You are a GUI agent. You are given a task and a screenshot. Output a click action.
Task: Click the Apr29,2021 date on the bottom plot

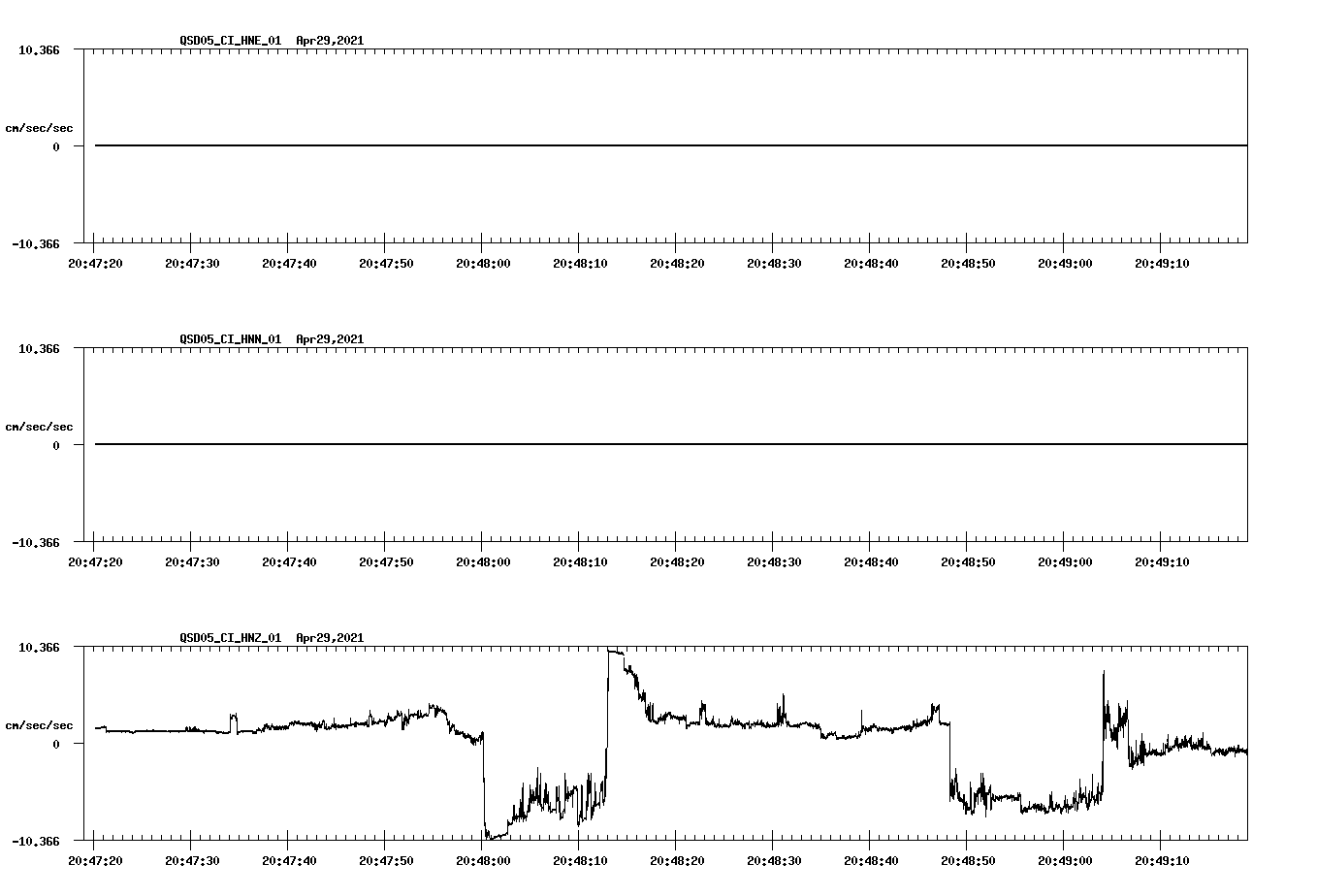pyautogui.click(x=329, y=638)
